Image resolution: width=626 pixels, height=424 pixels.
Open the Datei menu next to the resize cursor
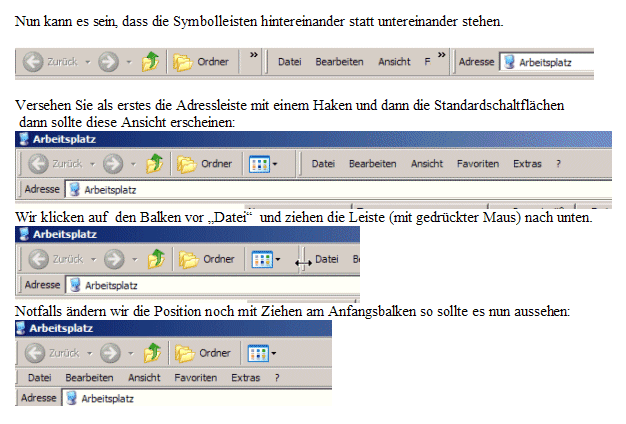327,259
